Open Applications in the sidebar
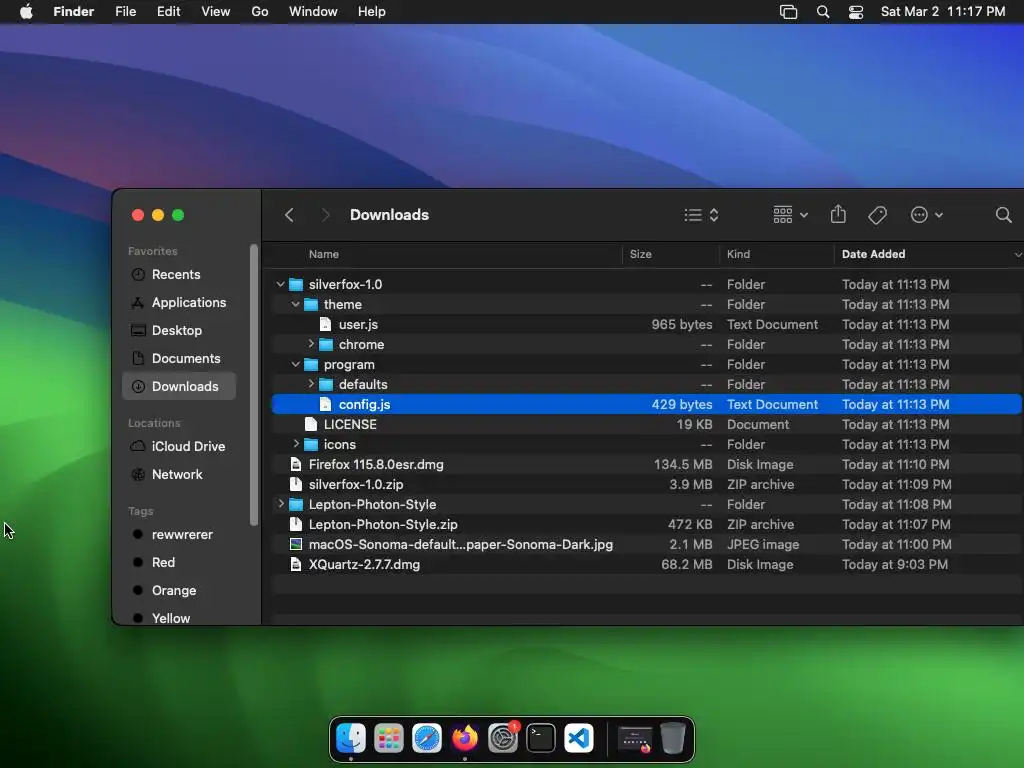Image resolution: width=1024 pixels, height=768 pixels. pyautogui.click(x=178, y=302)
